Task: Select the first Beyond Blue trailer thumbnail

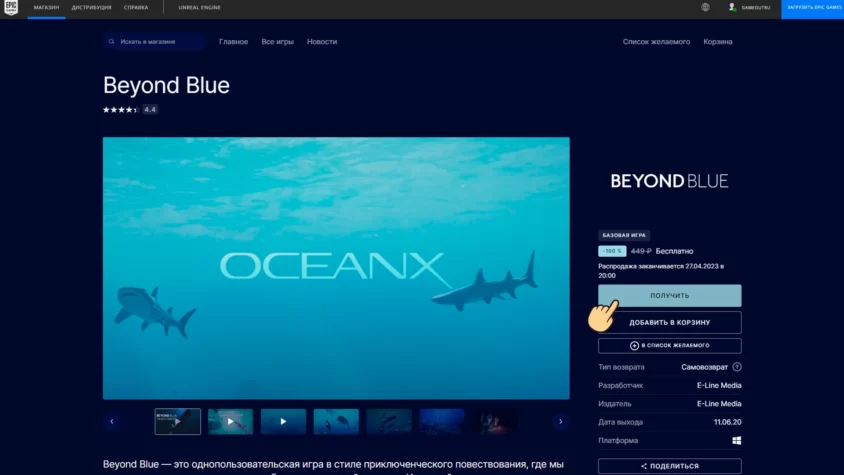Action: click(x=178, y=422)
